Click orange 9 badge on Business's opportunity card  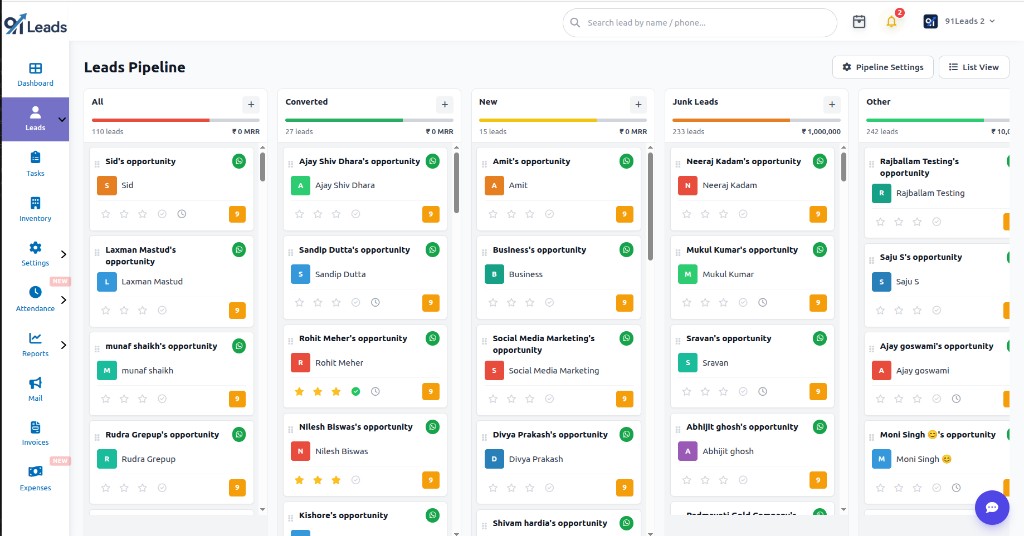[624, 302]
